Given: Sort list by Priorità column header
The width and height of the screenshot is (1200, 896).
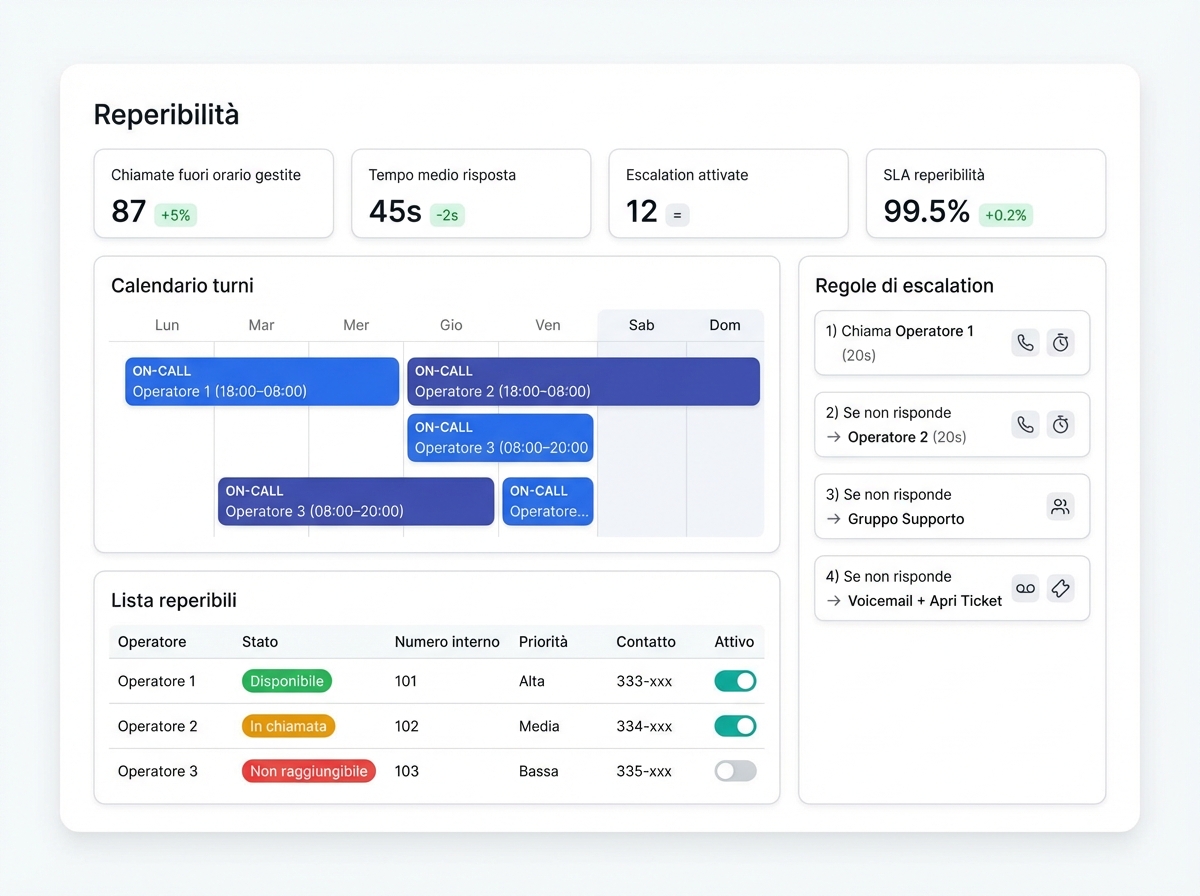Looking at the screenshot, I should point(543,642).
